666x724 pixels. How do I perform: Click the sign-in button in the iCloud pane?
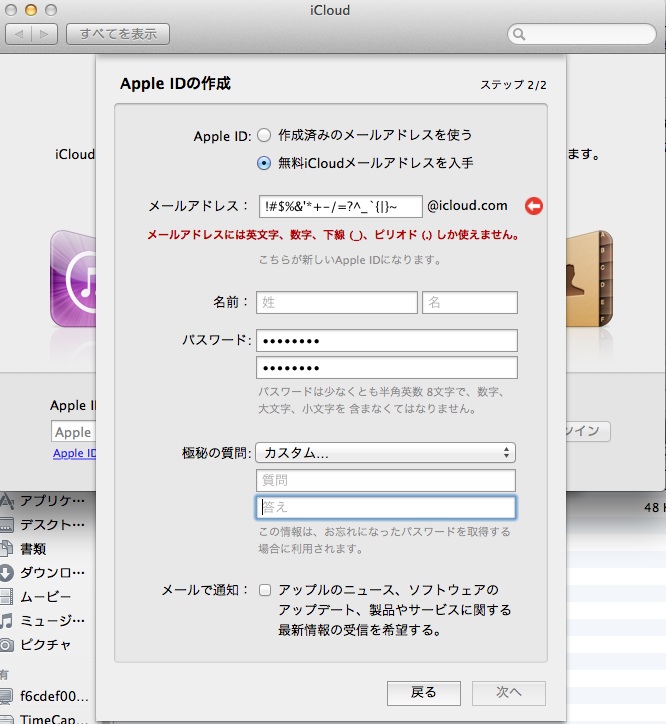[588, 431]
